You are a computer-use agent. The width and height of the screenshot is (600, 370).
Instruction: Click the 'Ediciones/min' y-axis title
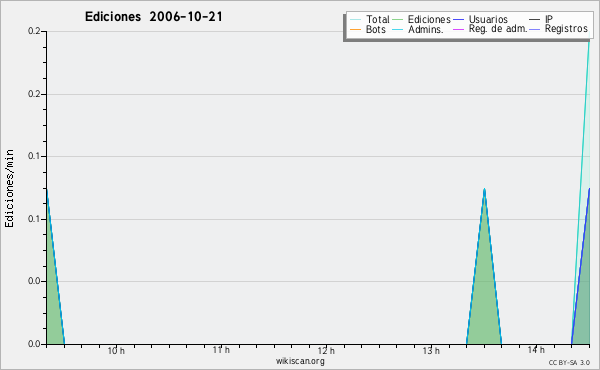tap(9, 188)
